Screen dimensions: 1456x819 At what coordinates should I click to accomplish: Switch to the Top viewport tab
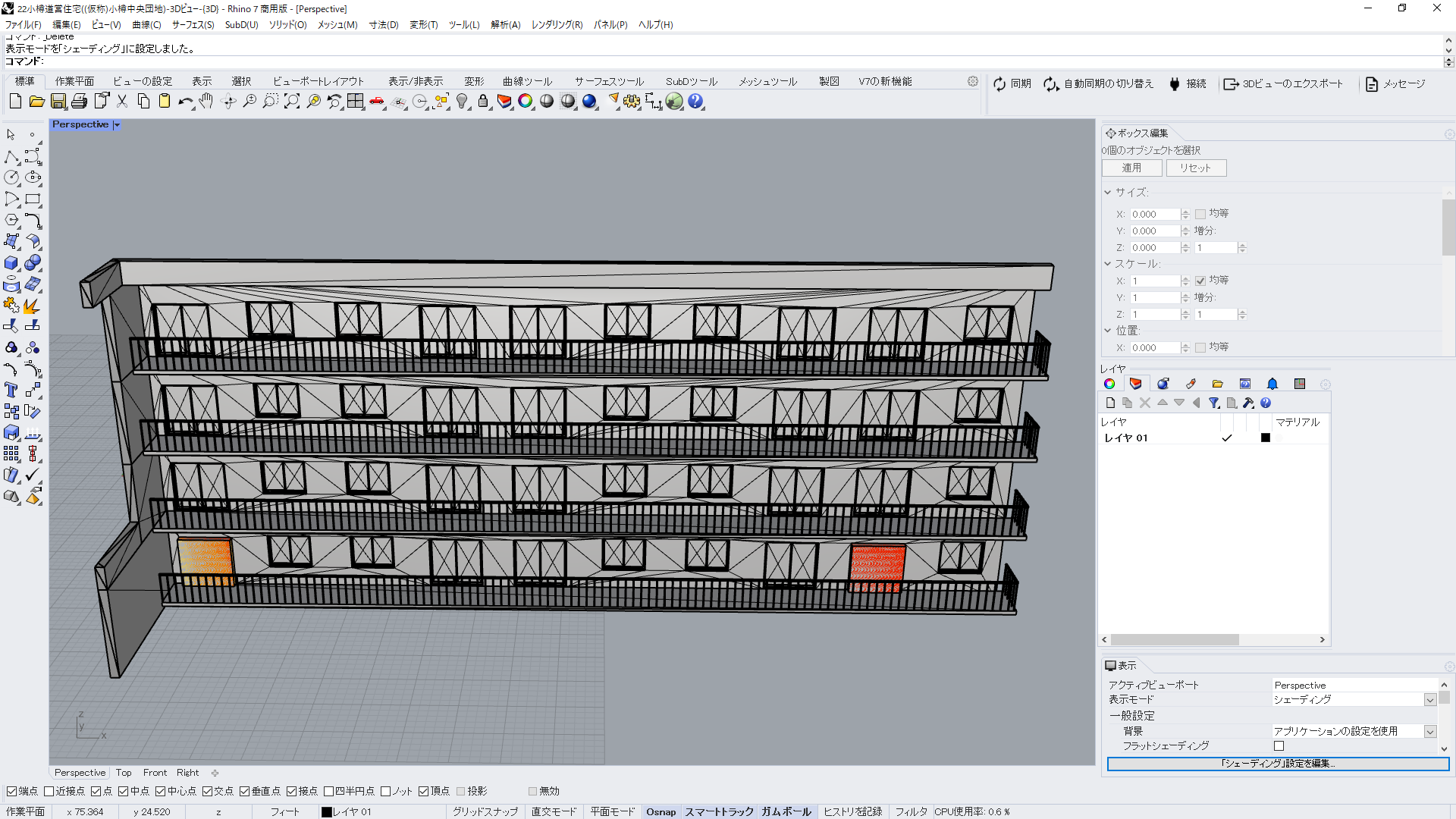coord(124,772)
